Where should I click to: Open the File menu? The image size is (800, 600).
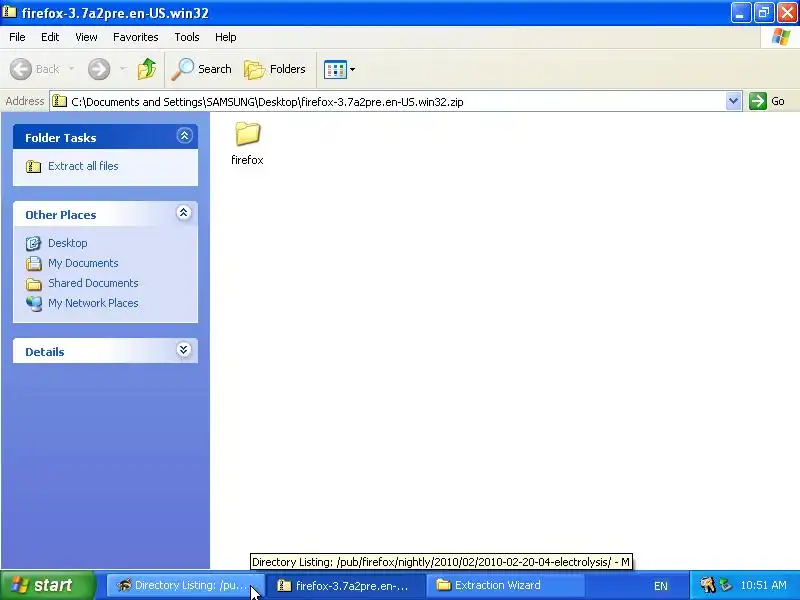(x=17, y=37)
